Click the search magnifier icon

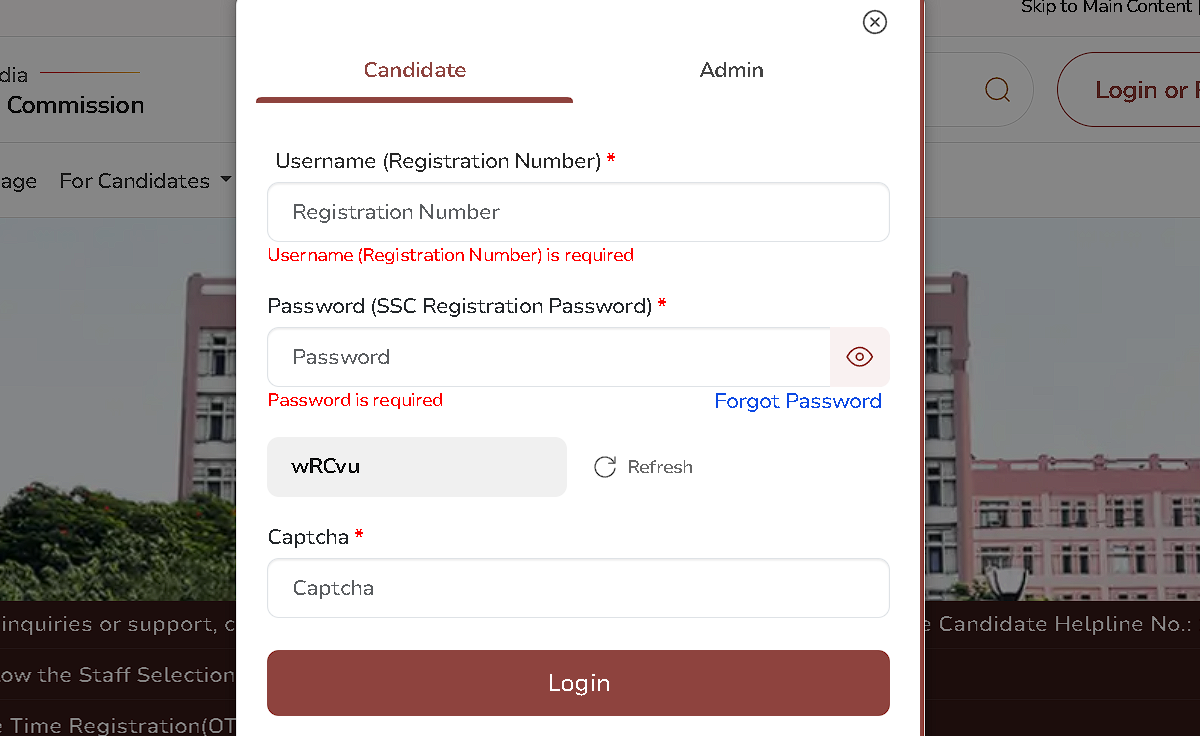pos(997,90)
